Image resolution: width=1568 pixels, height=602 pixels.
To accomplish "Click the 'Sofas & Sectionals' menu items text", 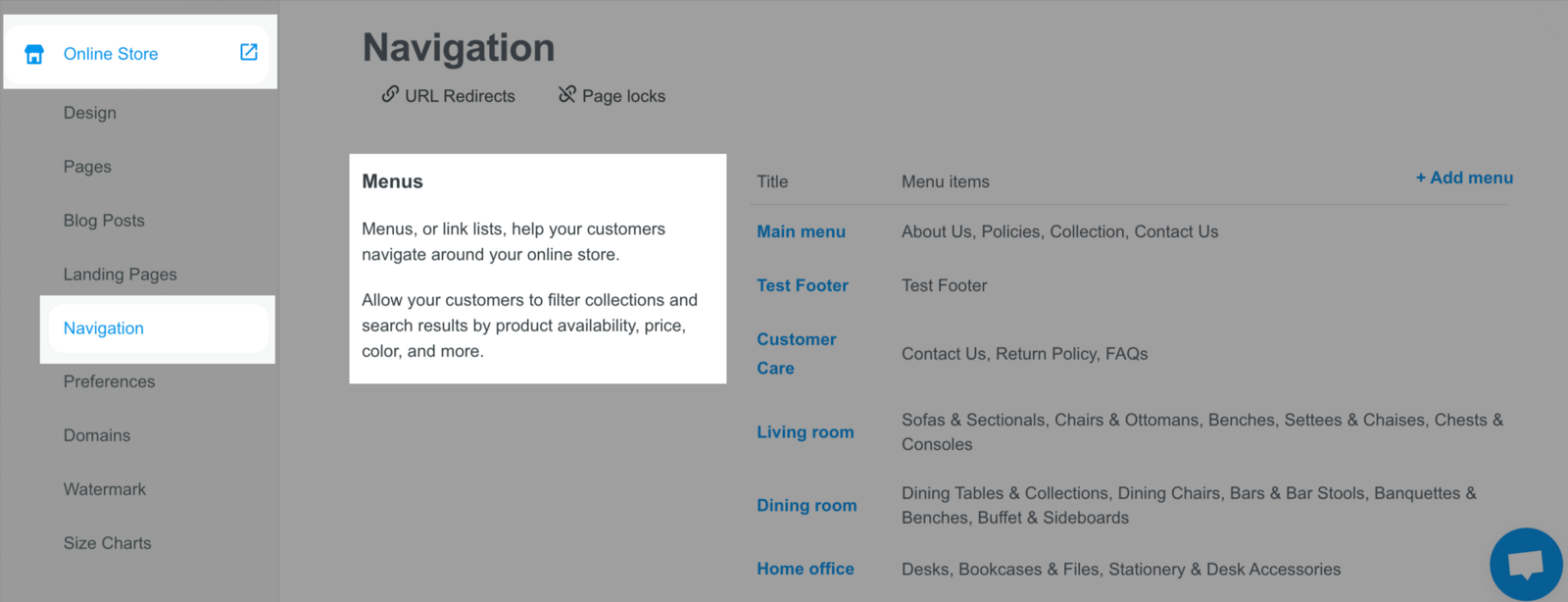I will (1202, 432).
